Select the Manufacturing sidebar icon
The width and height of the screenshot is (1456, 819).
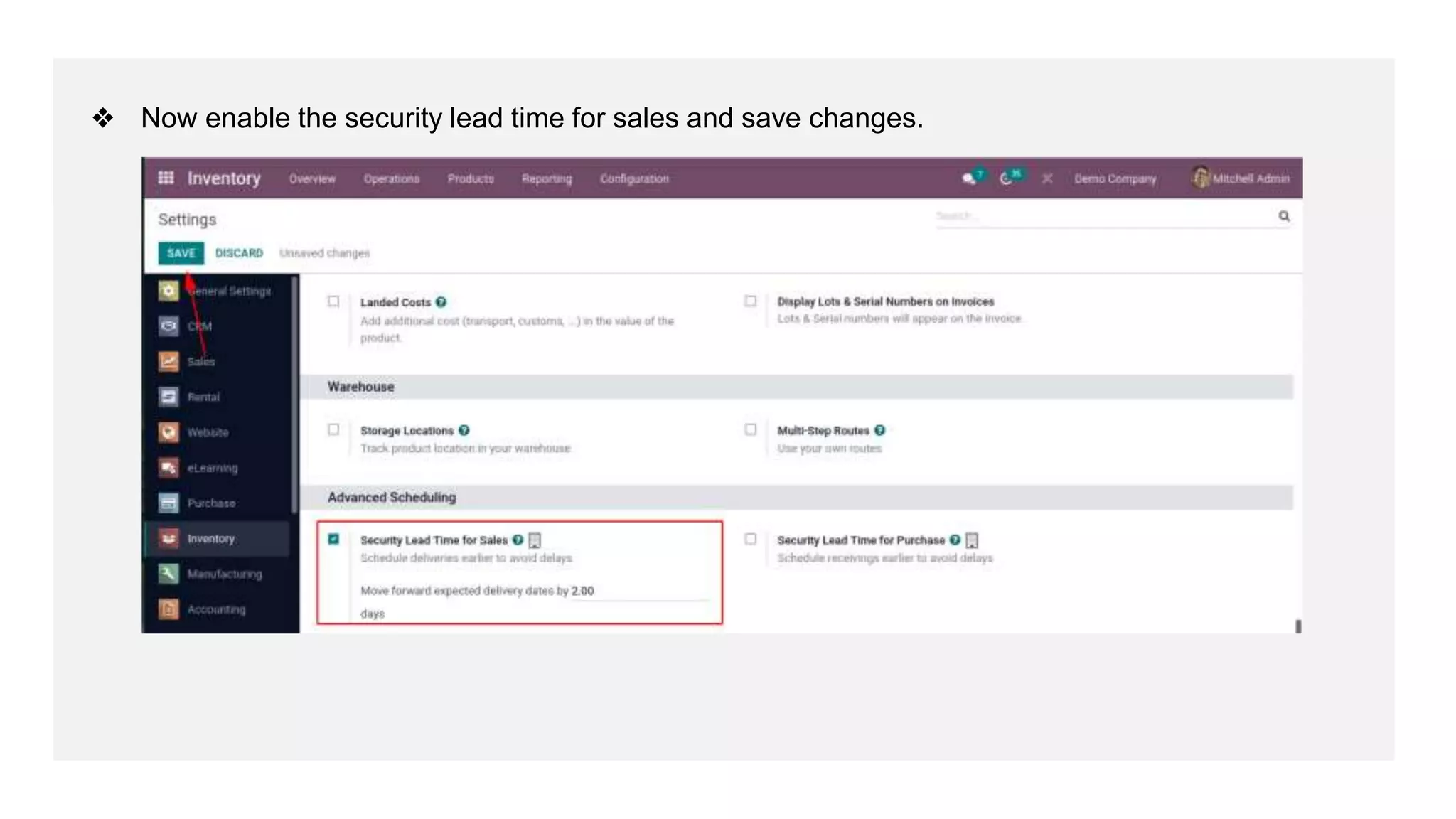coord(168,574)
